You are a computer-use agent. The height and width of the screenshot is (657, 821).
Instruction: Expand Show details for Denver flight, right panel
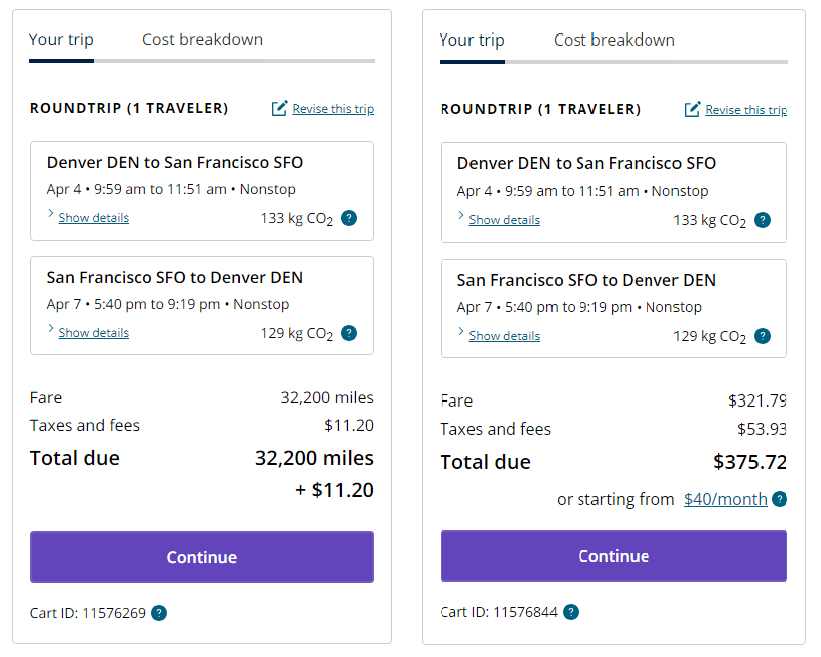(504, 220)
